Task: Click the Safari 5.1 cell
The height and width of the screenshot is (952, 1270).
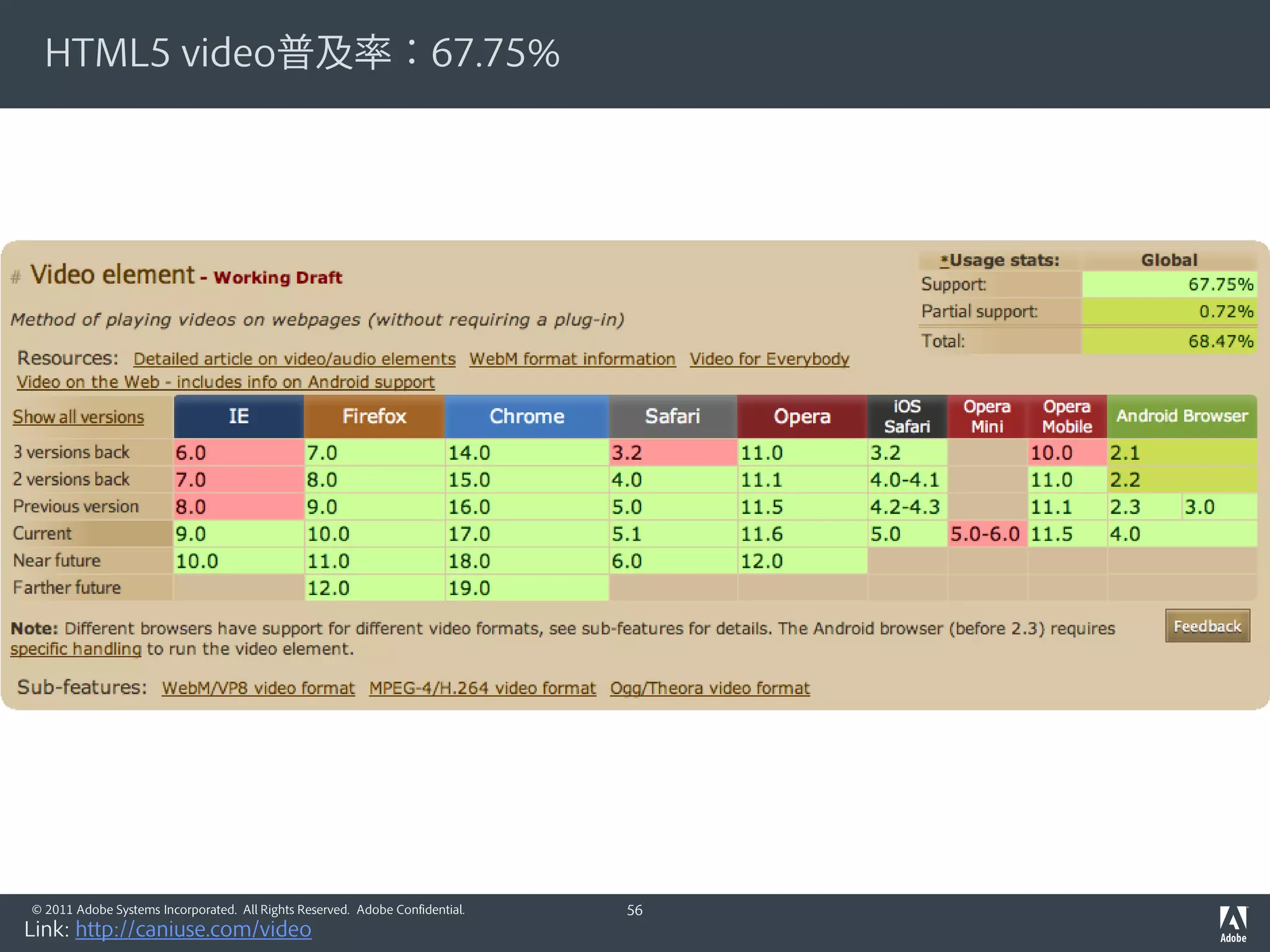Action: tap(673, 534)
